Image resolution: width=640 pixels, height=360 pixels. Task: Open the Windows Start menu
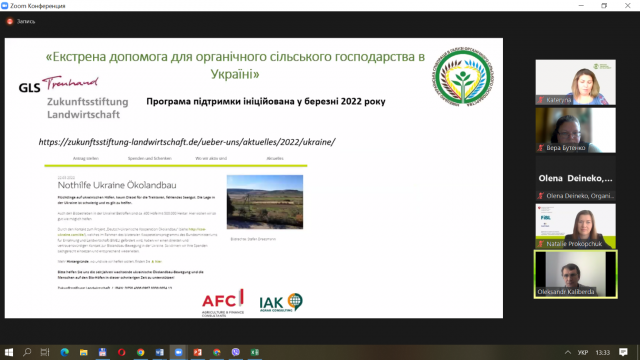[9, 352]
